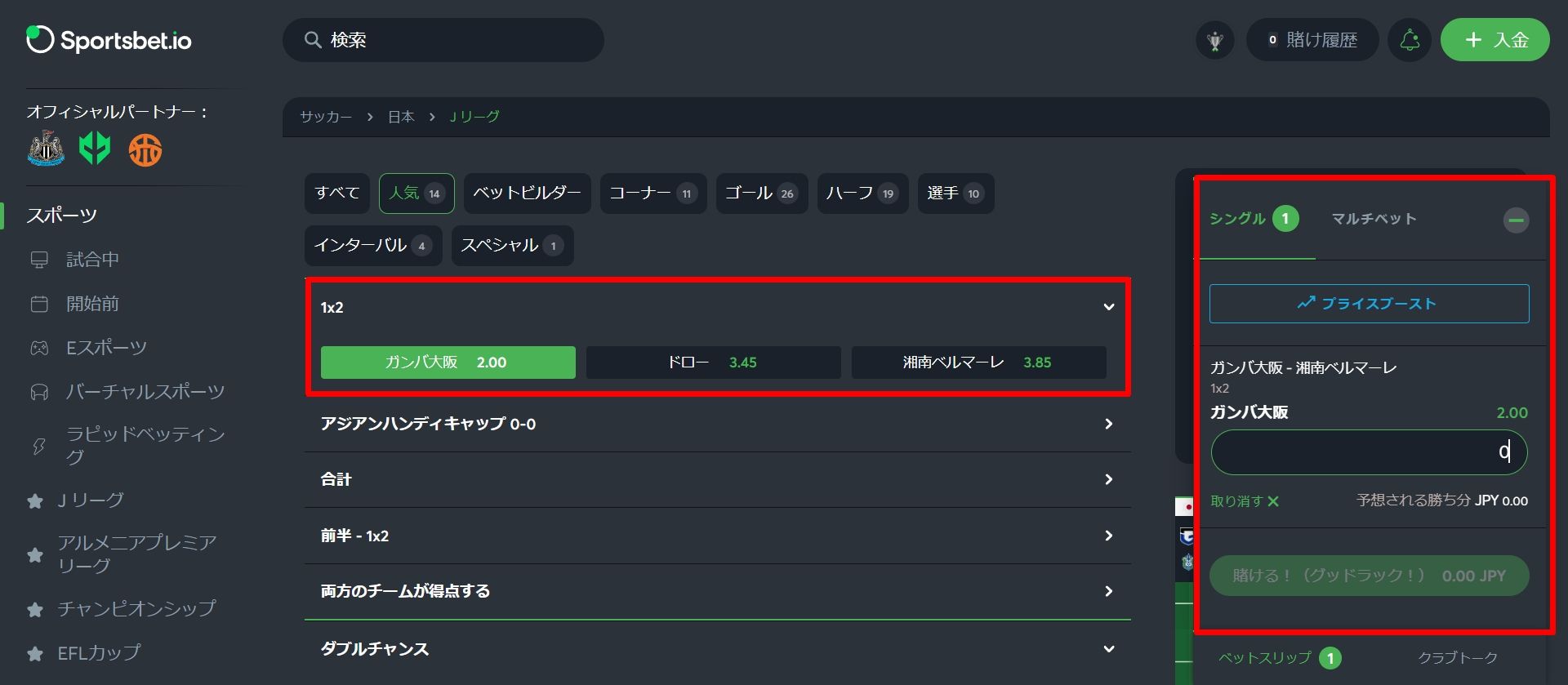
Task: Click the プライスブースト button
Action: tap(1369, 304)
